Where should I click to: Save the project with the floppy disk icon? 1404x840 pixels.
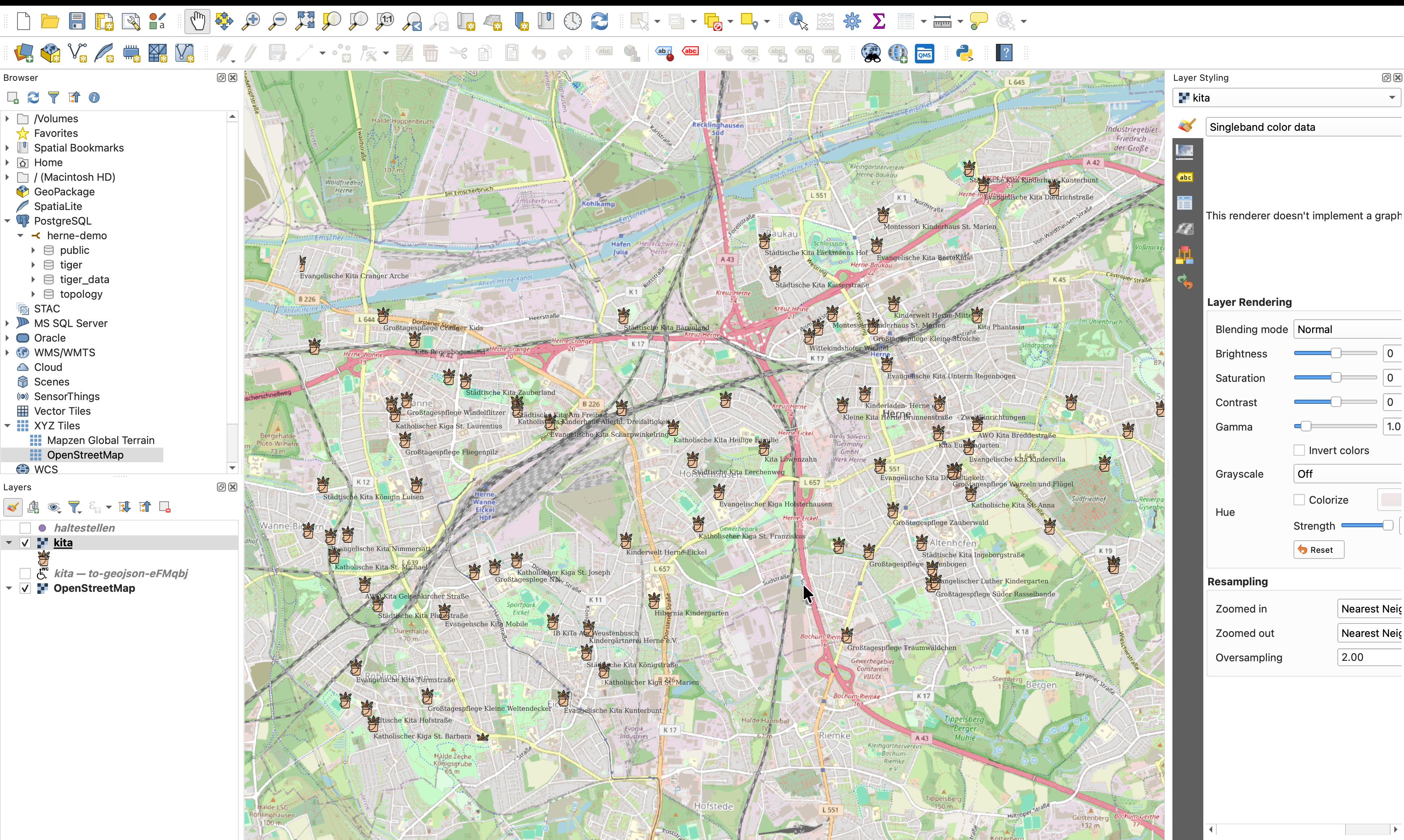[77, 22]
